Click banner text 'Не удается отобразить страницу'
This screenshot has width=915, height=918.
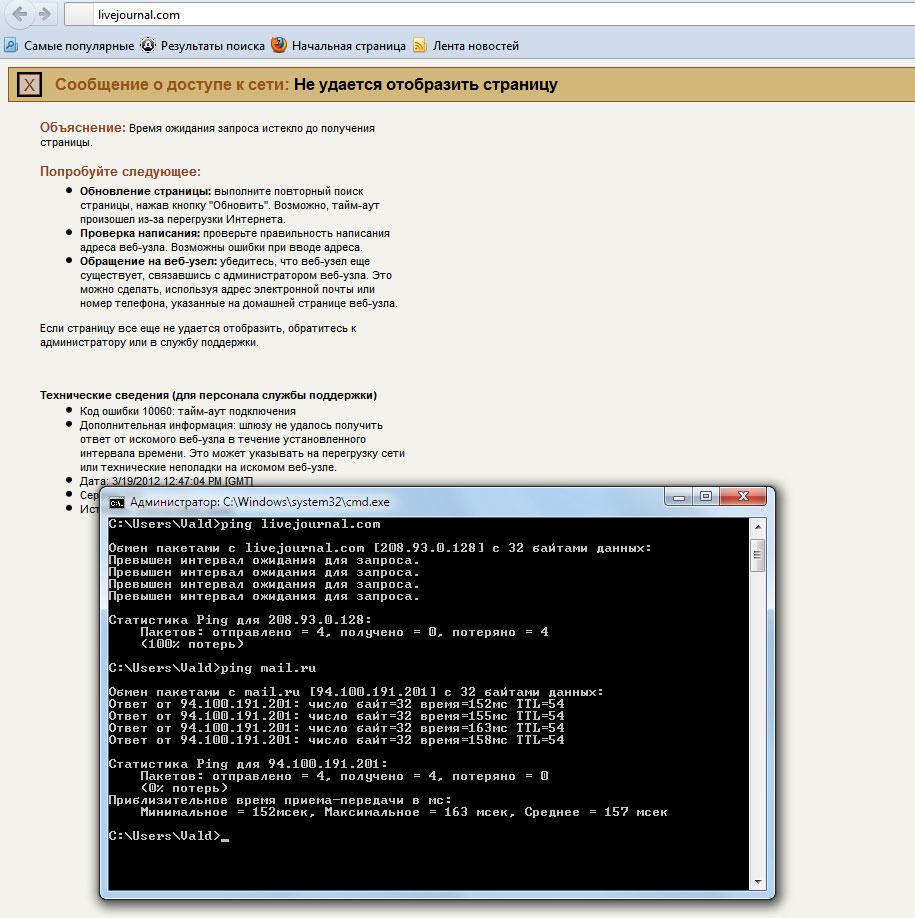pos(426,85)
